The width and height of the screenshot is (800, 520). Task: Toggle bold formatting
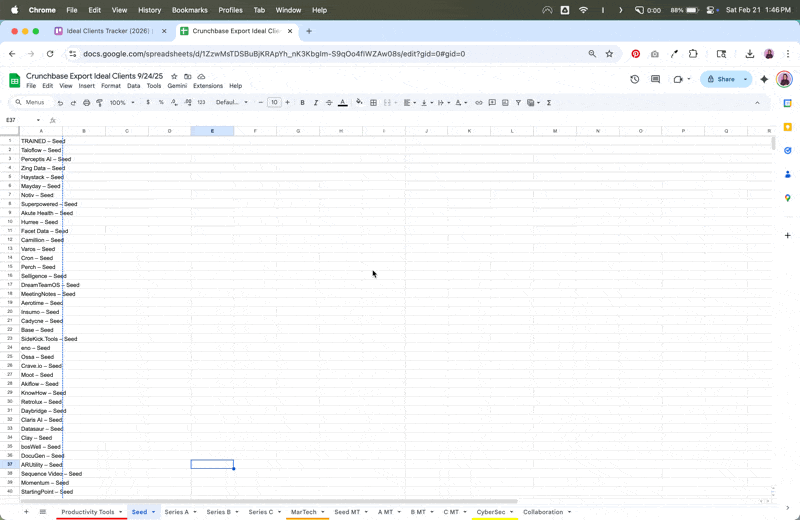[x=303, y=103]
